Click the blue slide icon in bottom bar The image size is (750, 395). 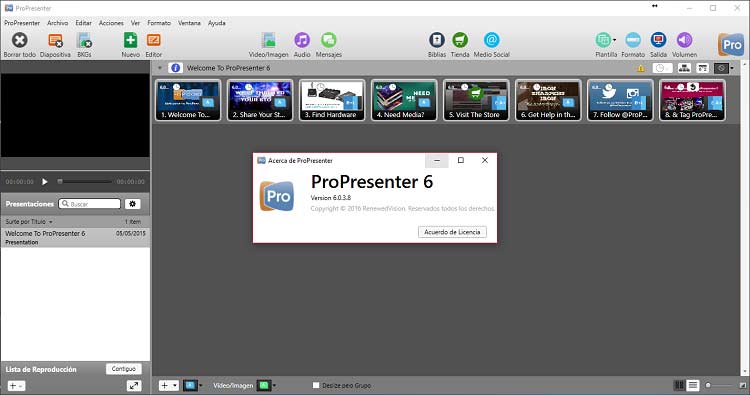click(190, 385)
